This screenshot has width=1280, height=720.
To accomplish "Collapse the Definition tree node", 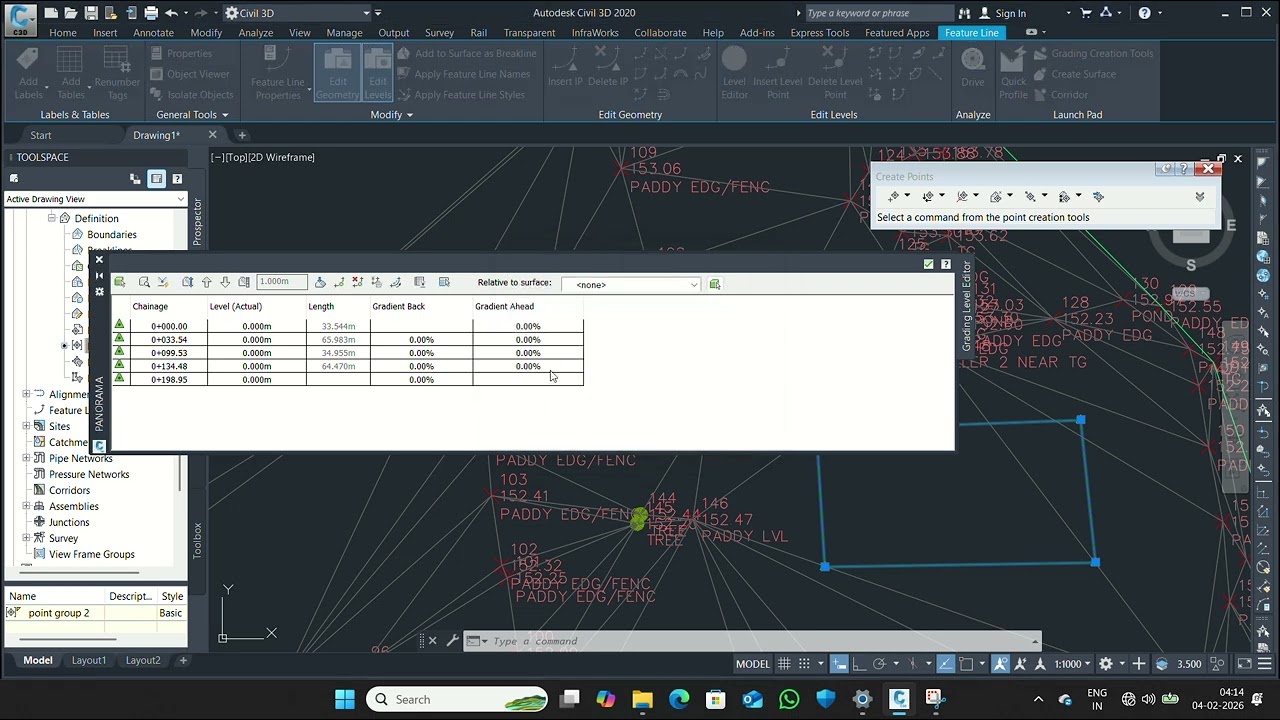I will click(x=51, y=218).
